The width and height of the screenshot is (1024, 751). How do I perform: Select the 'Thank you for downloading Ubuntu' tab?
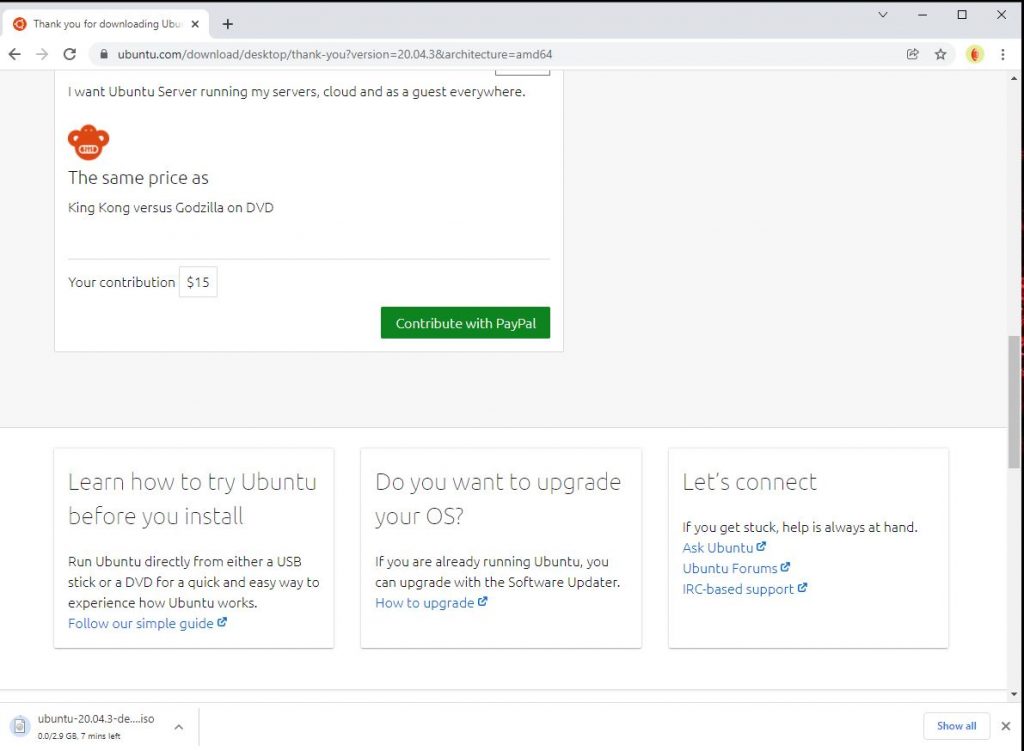[107, 24]
